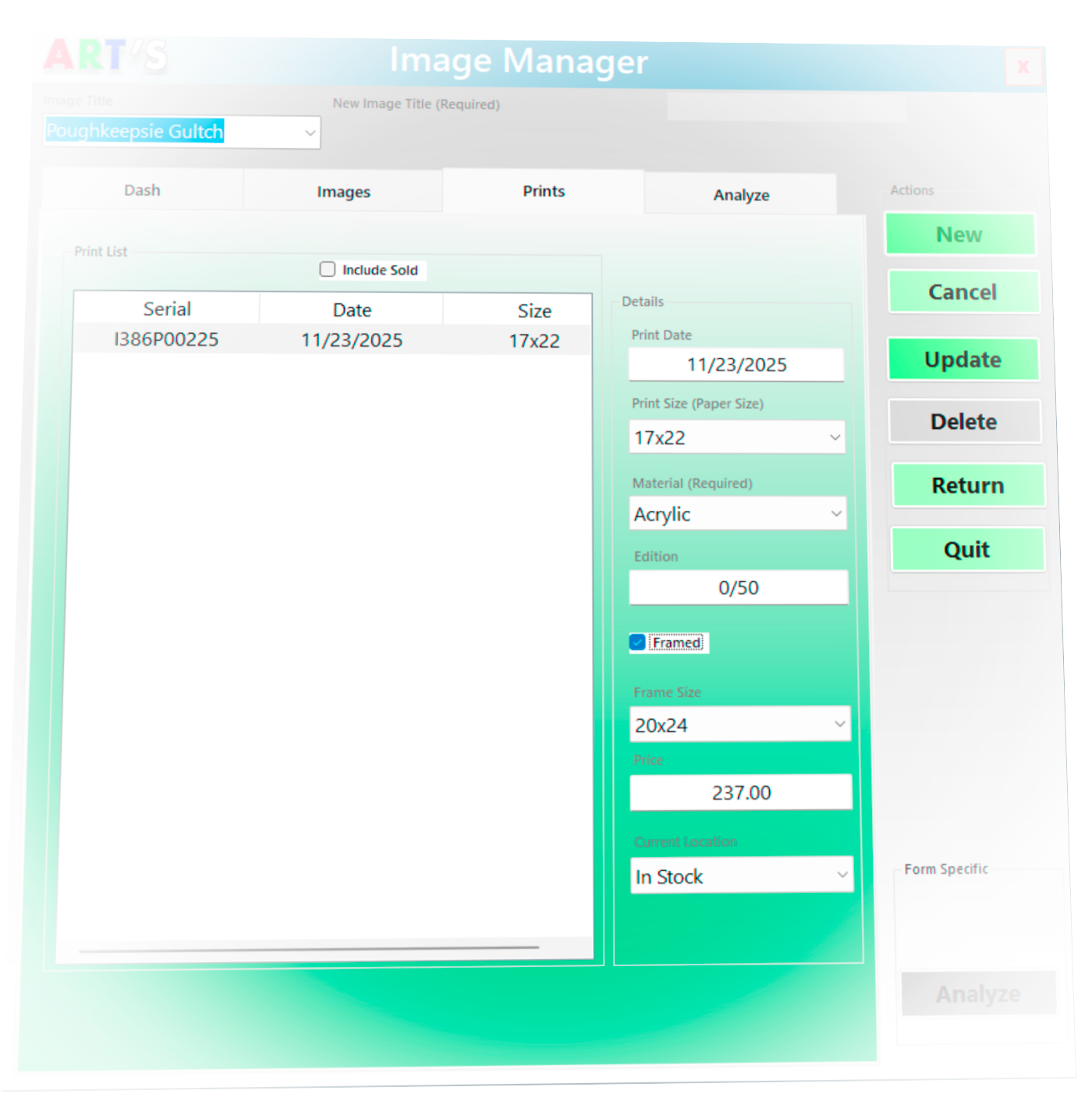Click the New button
1092x1094 pixels.
point(960,234)
